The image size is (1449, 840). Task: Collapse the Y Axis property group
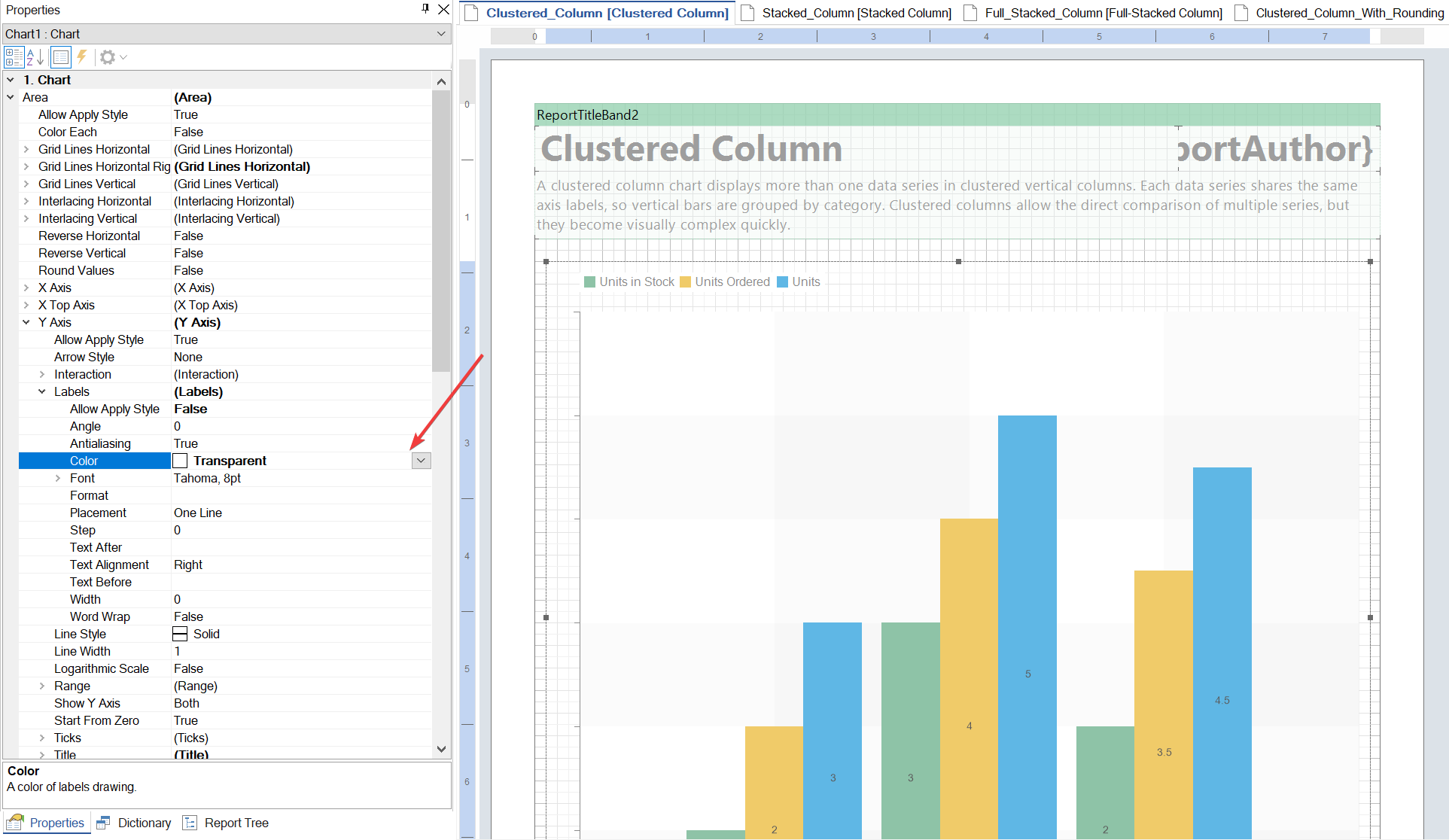coord(26,322)
